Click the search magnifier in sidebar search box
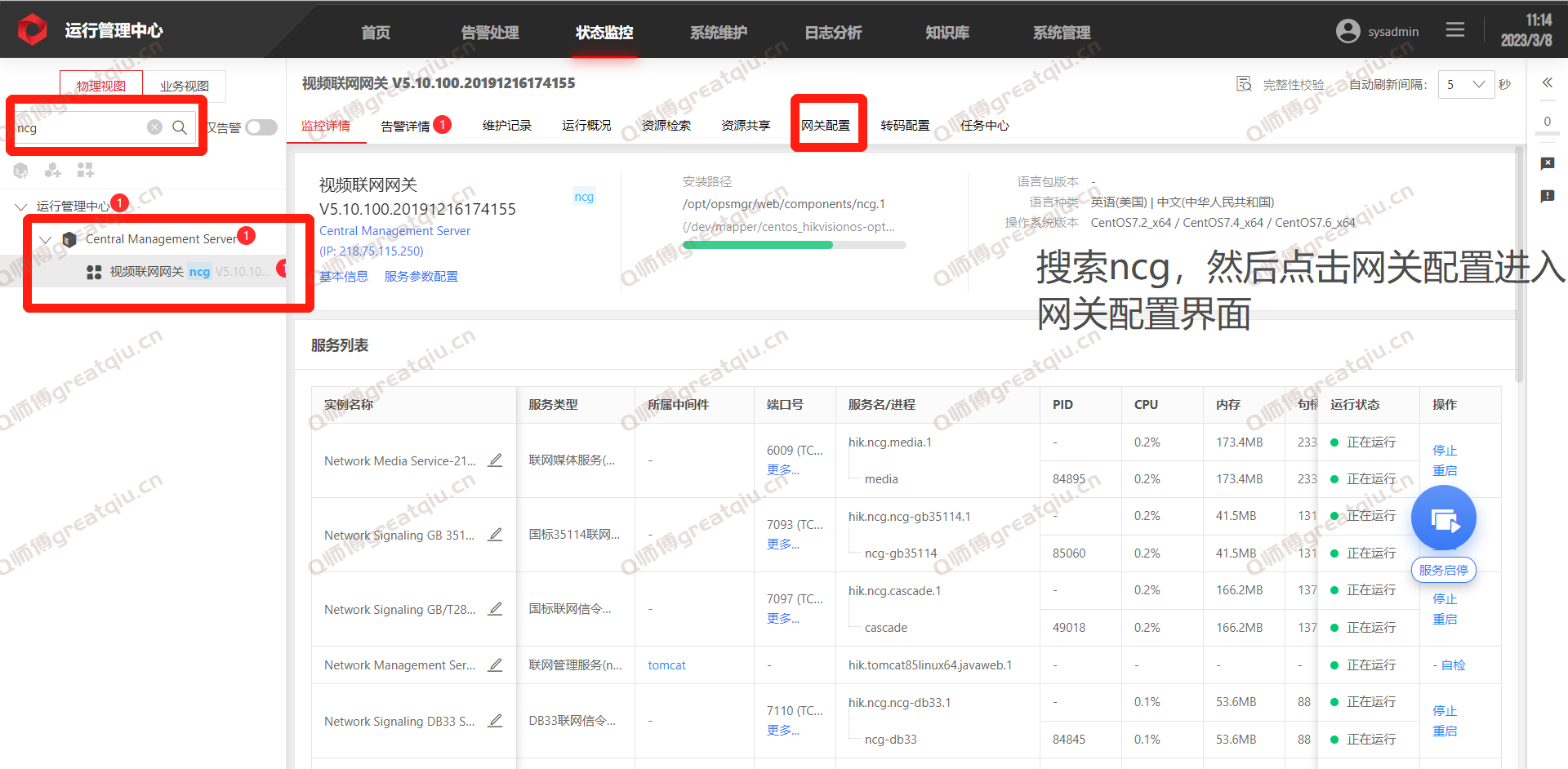1568x769 pixels. pyautogui.click(x=180, y=128)
